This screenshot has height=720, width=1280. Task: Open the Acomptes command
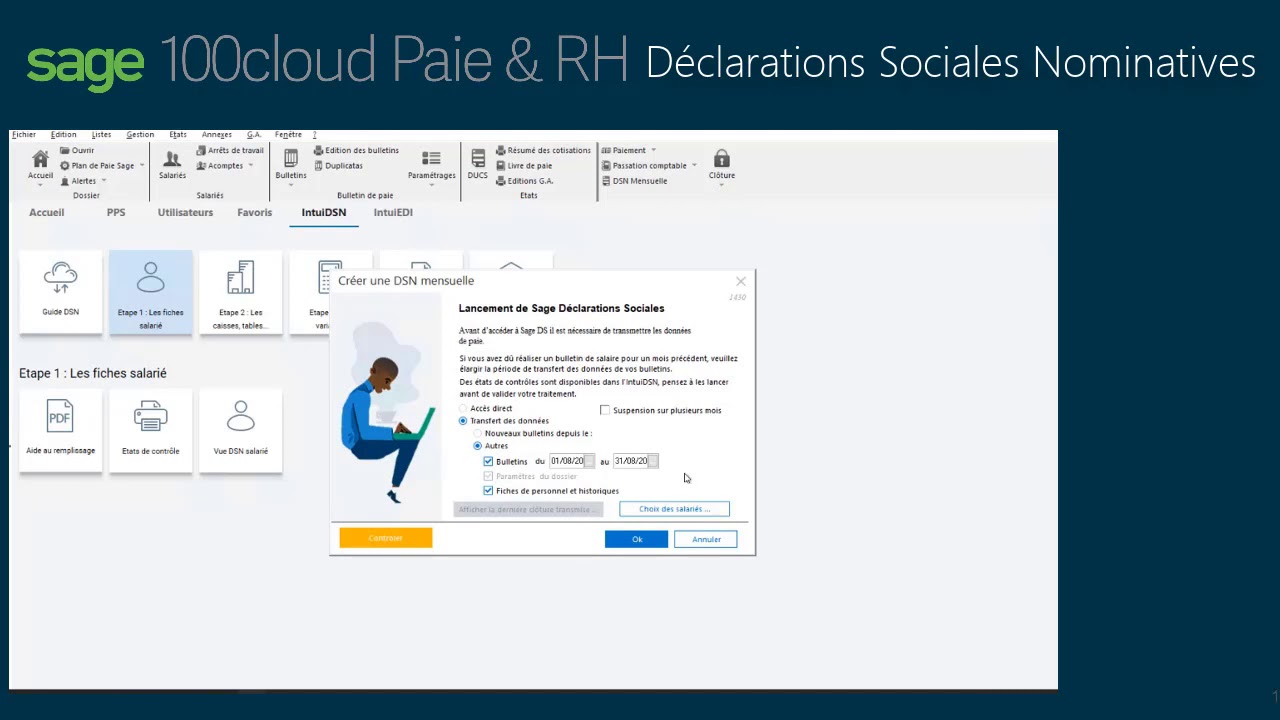click(220, 166)
